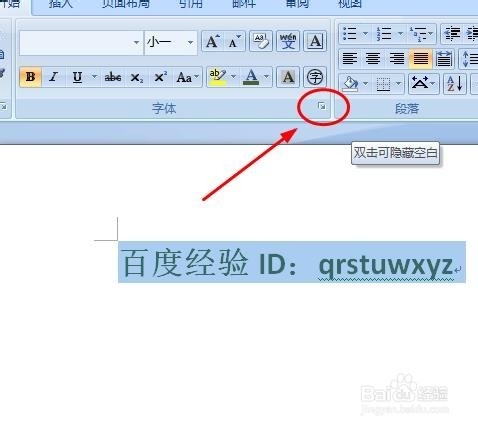Image resolution: width=478 pixels, height=427 pixels.
Task: Open the Change Case Aa menu
Action: coord(188,77)
